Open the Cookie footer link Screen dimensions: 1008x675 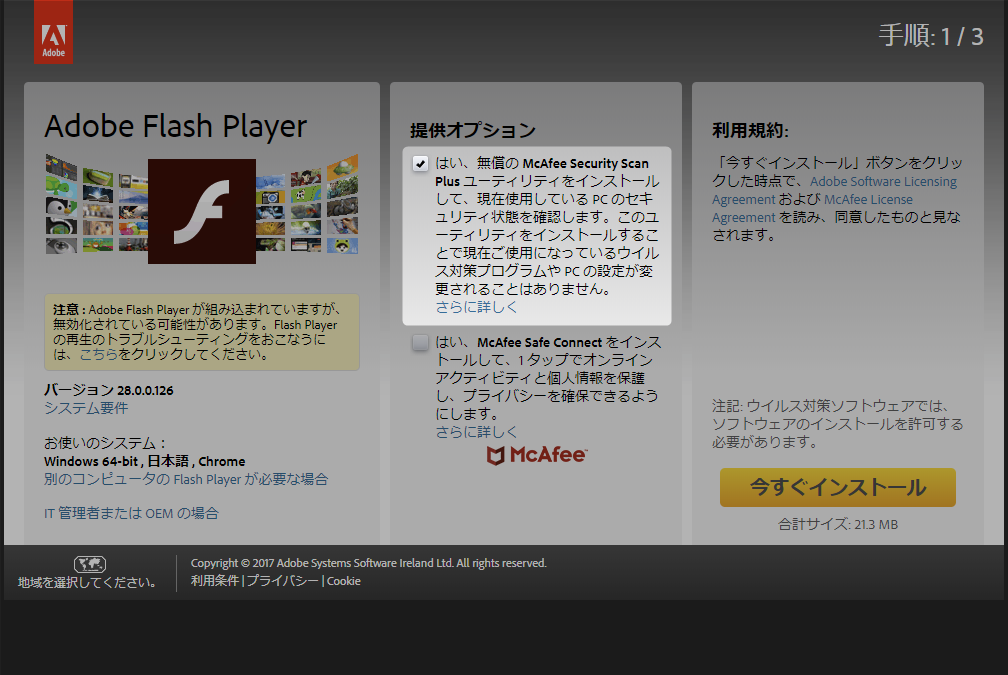[x=344, y=581]
